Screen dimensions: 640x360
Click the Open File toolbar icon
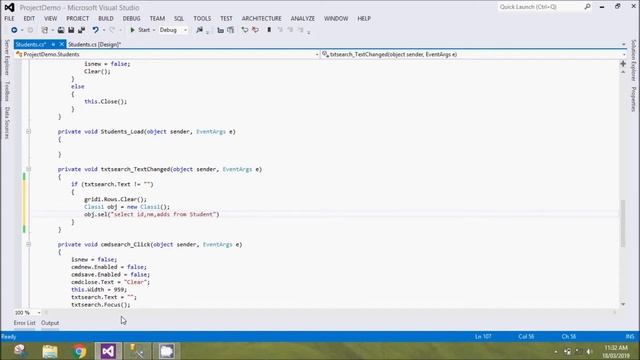point(61,30)
